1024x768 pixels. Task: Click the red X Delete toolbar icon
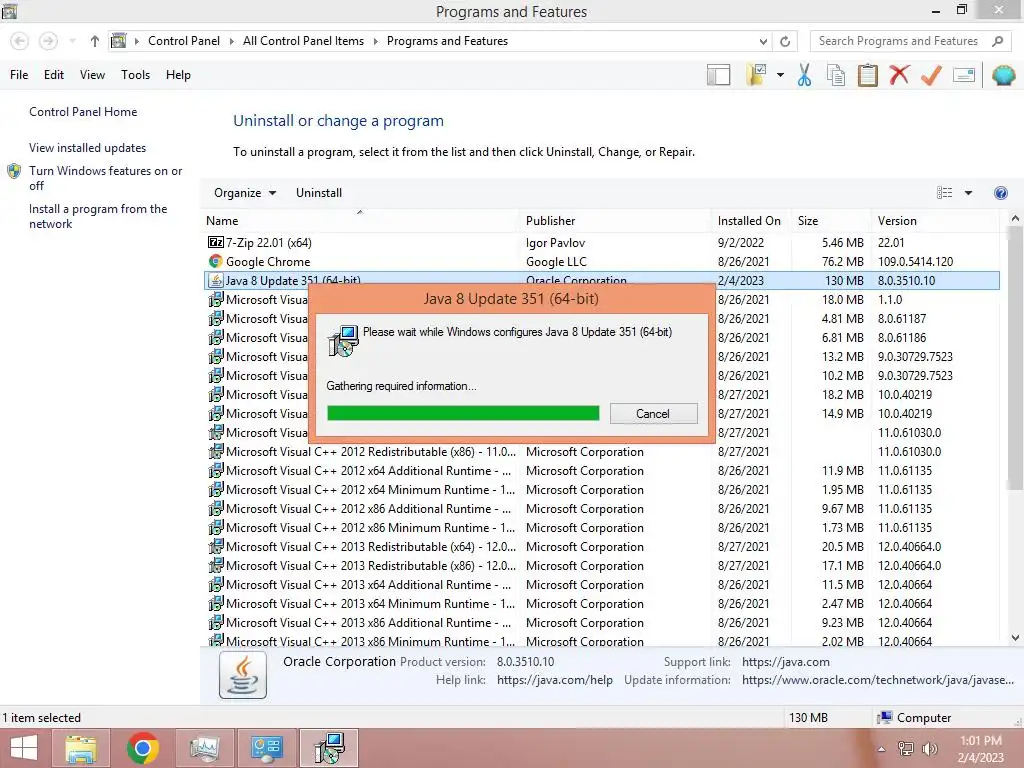(899, 75)
